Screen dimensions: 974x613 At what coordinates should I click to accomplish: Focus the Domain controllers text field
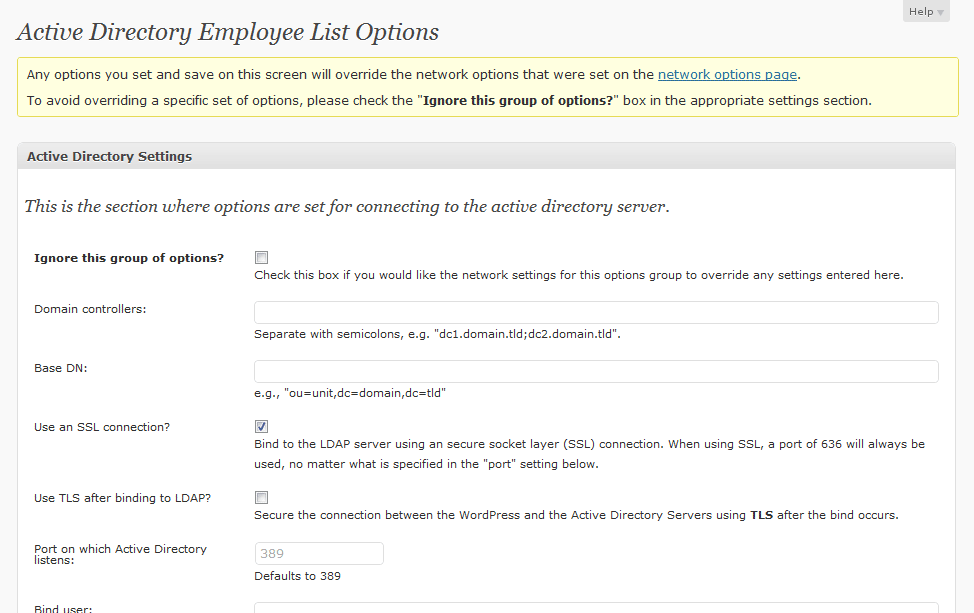(x=596, y=312)
